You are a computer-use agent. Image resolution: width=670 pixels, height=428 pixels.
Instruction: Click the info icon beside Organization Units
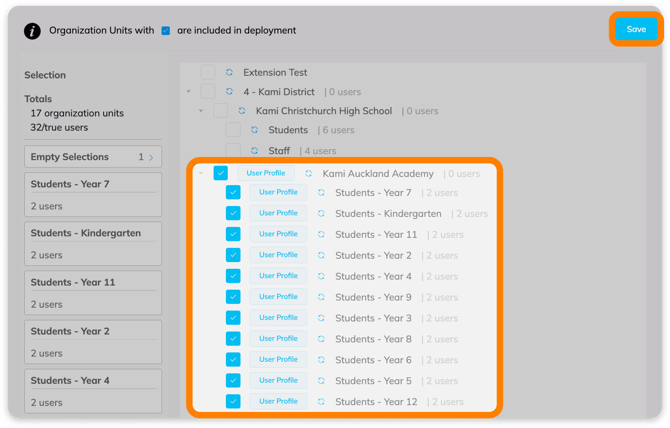[x=32, y=31]
